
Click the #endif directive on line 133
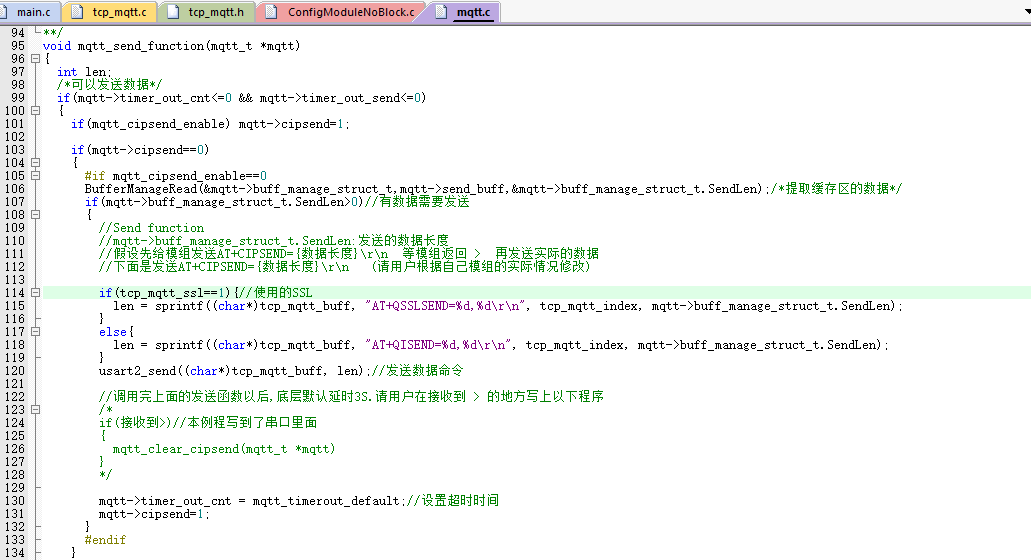tap(106, 540)
